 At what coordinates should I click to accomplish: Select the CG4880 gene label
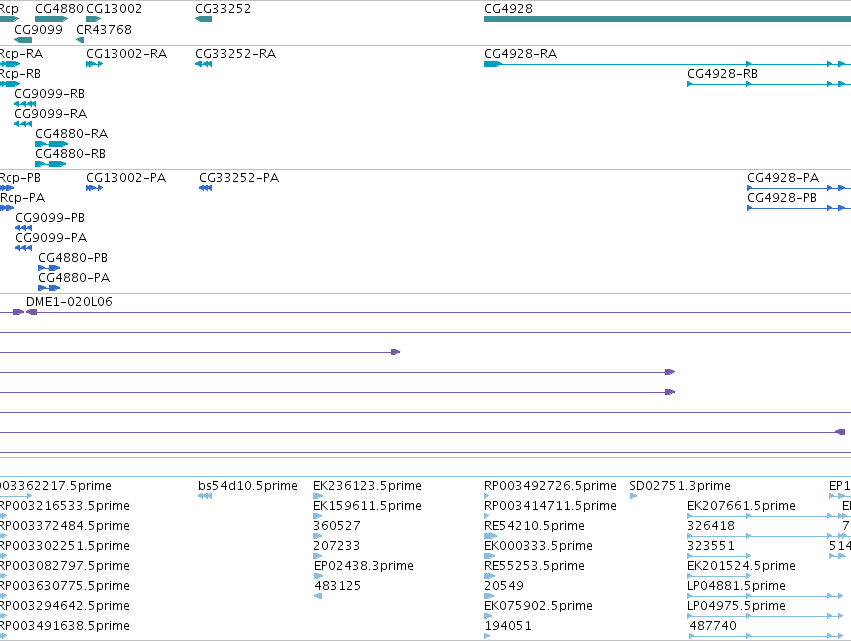59,9
